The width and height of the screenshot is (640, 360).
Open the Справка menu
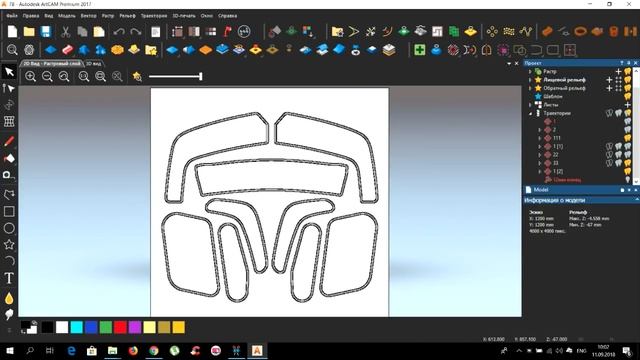click(227, 16)
